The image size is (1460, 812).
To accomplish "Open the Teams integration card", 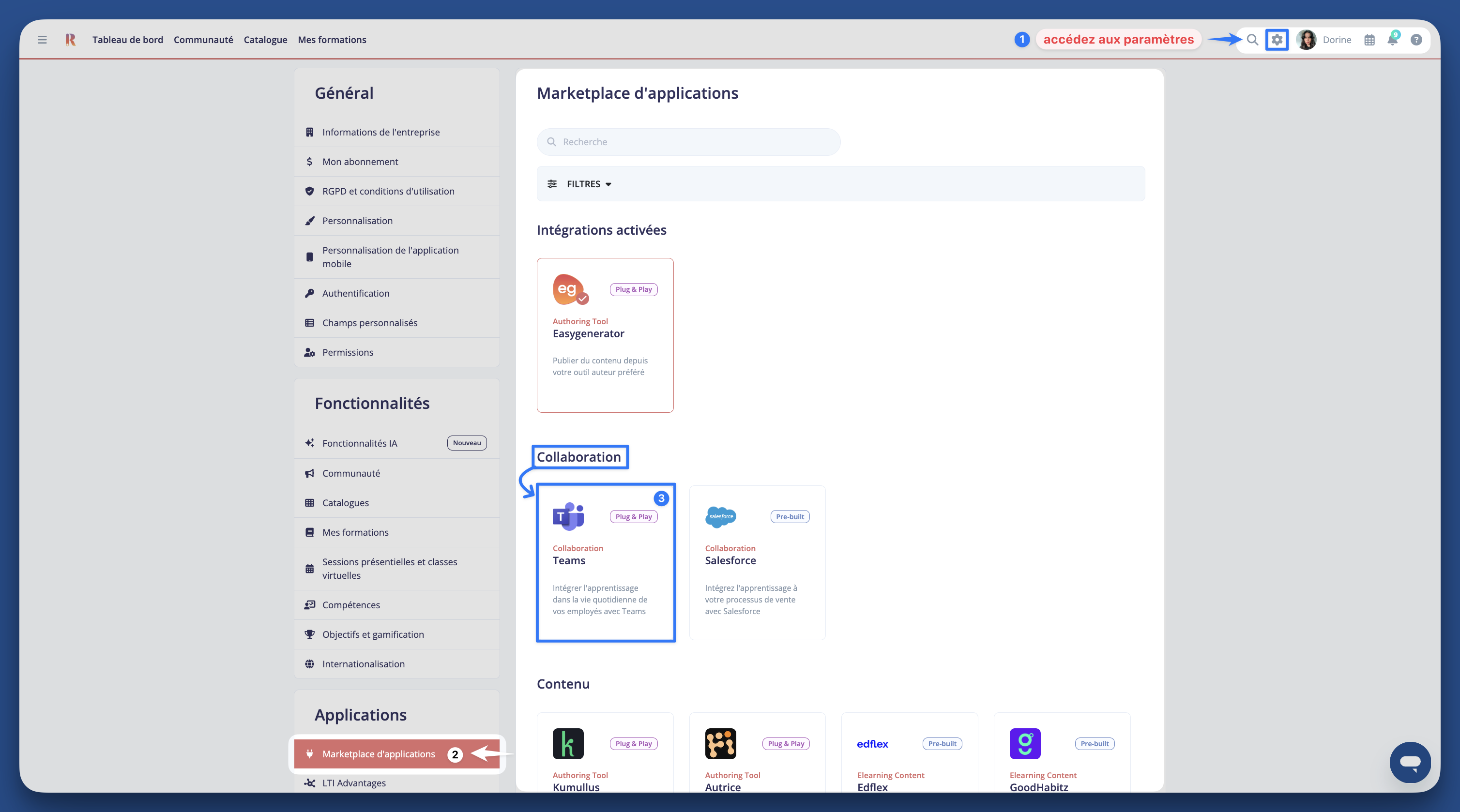I will (x=605, y=562).
